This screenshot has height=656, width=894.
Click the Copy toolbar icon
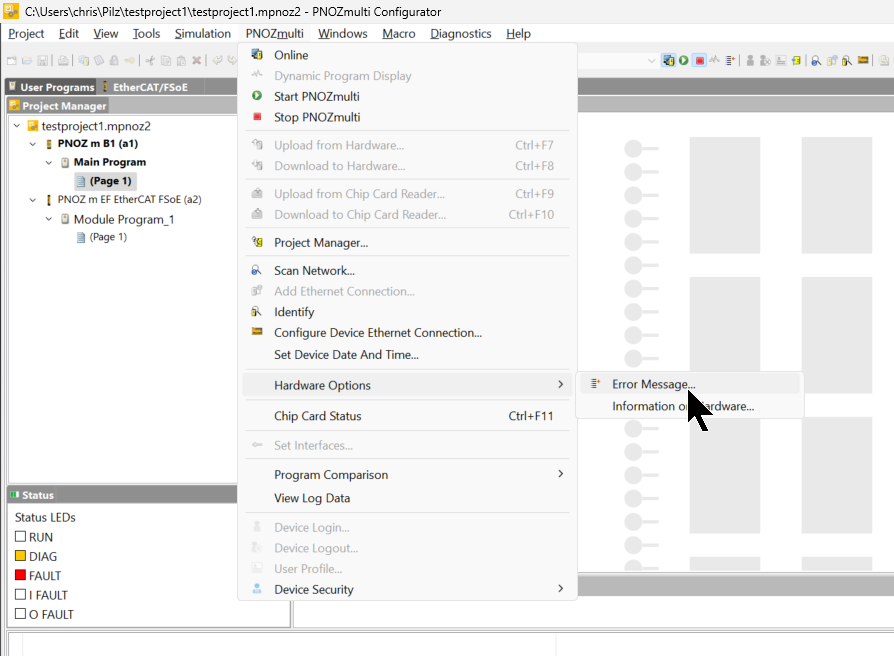point(166,60)
